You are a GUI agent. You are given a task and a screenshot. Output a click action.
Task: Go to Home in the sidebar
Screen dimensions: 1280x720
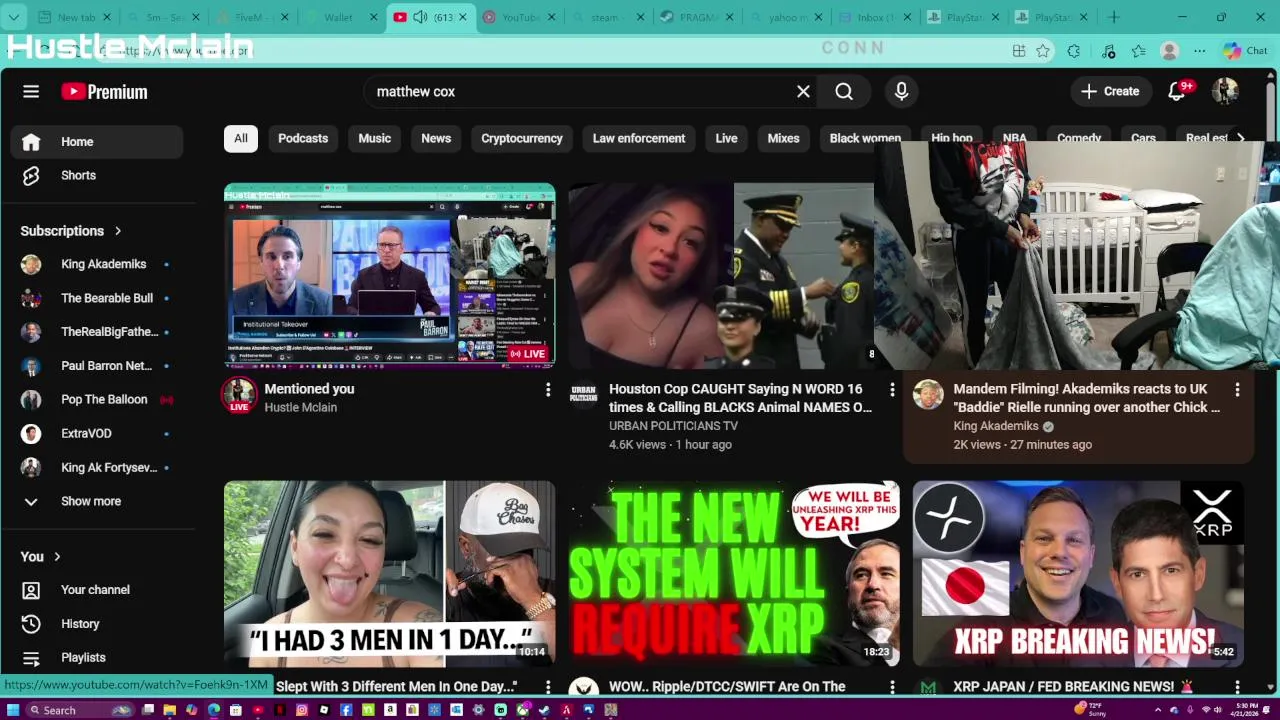point(97,142)
